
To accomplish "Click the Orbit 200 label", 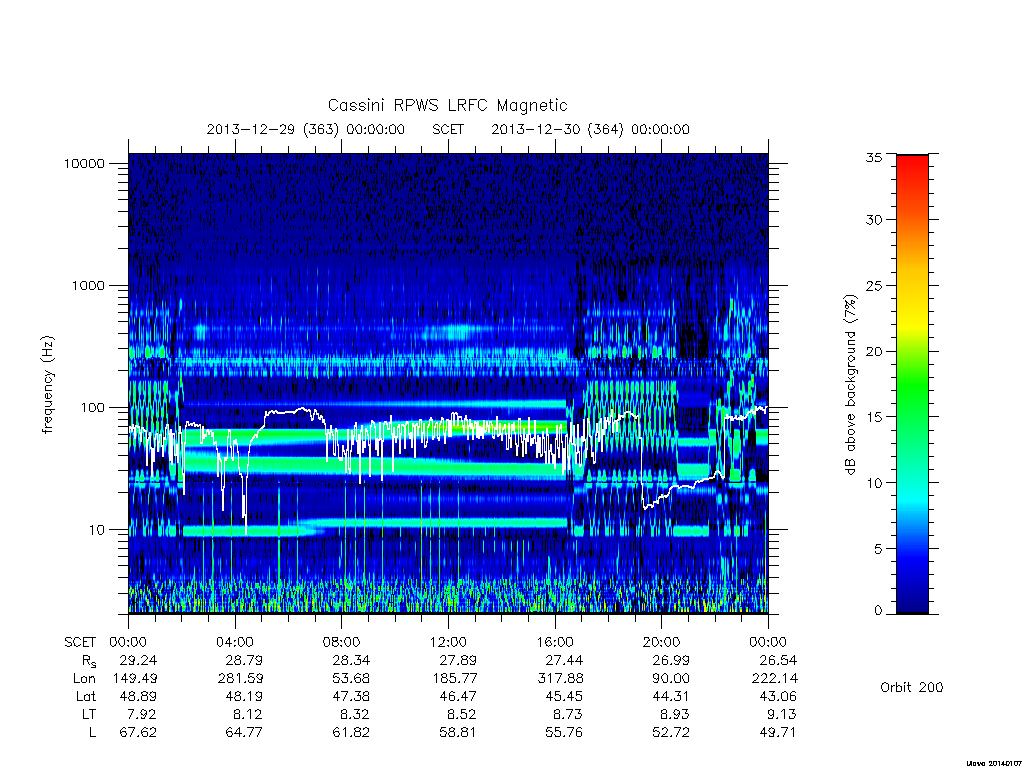I will 912,687.
